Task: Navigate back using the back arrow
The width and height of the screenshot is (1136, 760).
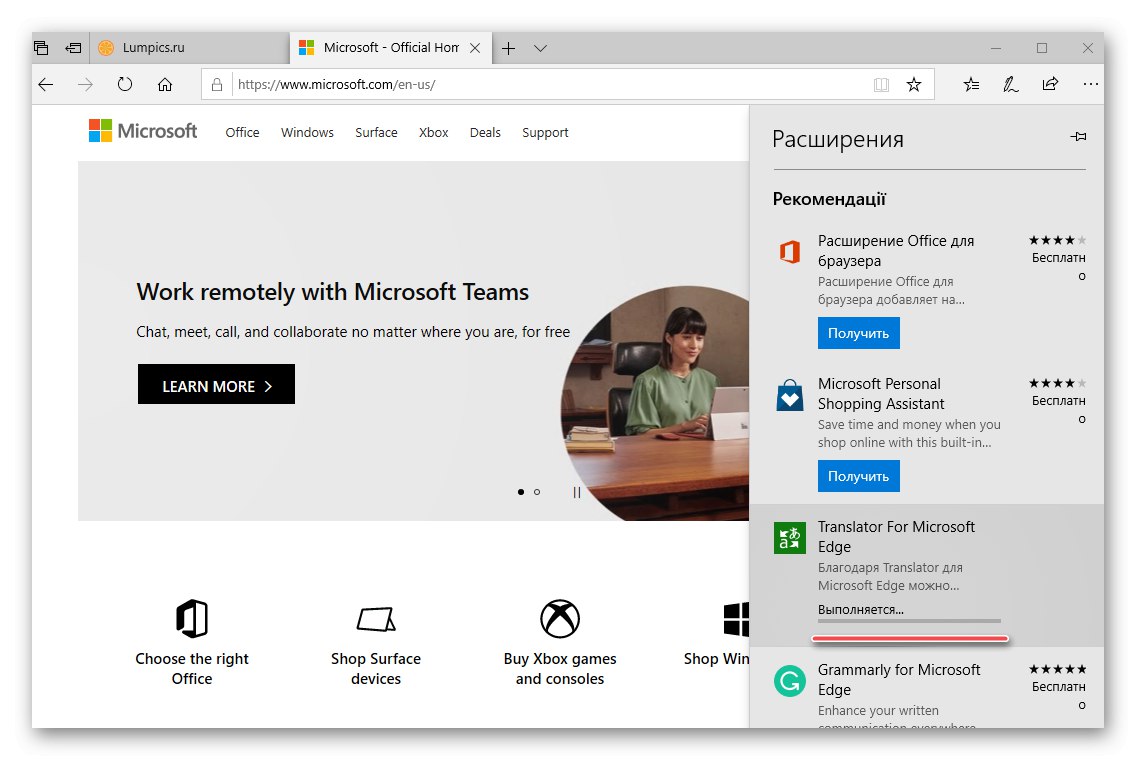Action: (46, 85)
